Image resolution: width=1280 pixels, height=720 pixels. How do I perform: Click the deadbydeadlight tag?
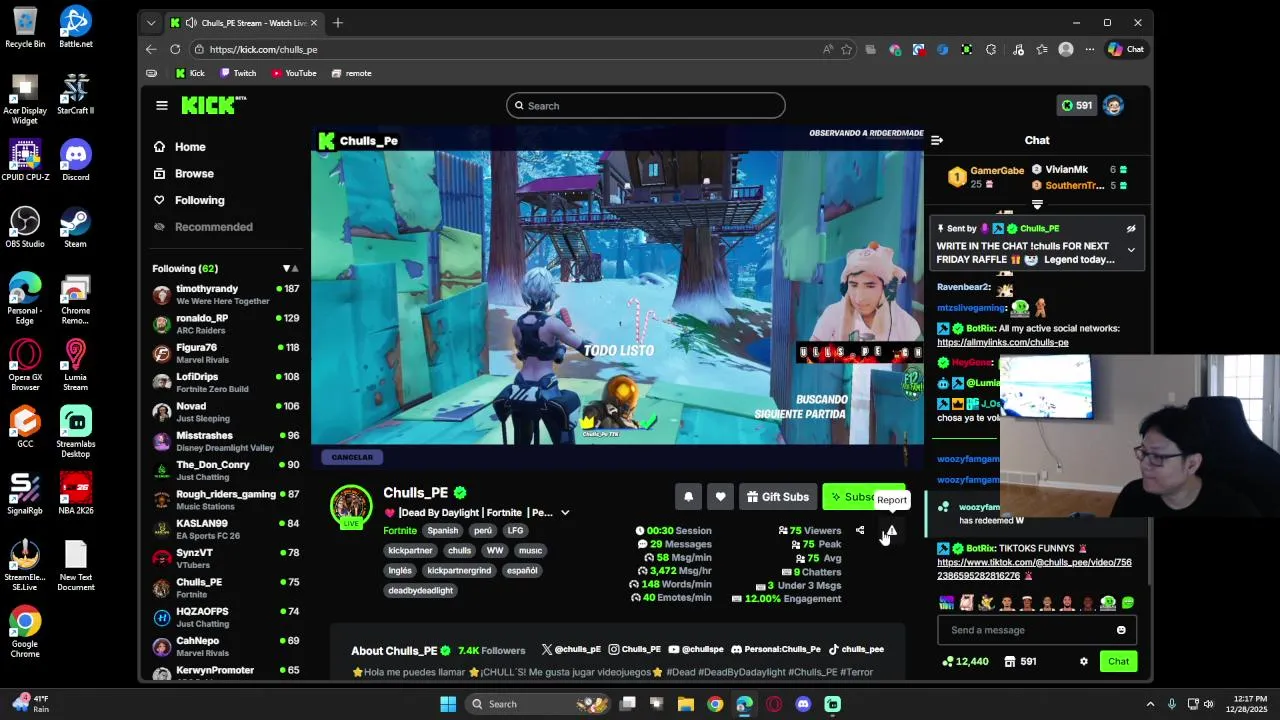point(421,591)
